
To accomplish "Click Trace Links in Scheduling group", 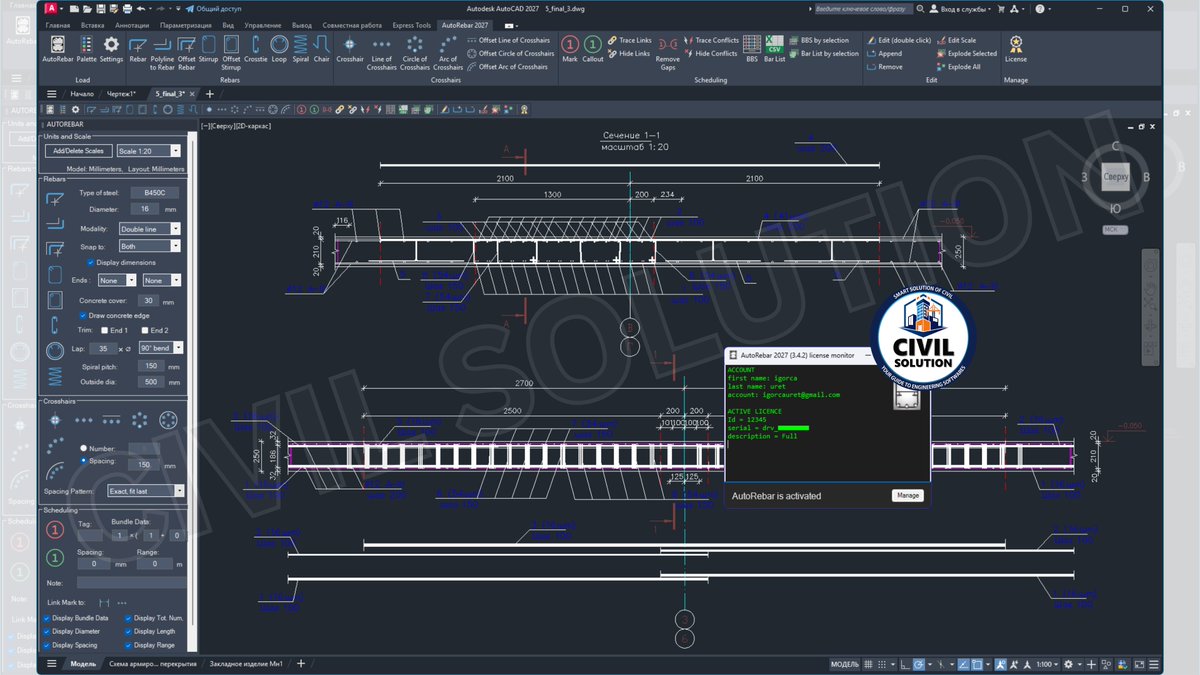I will click(x=628, y=41).
